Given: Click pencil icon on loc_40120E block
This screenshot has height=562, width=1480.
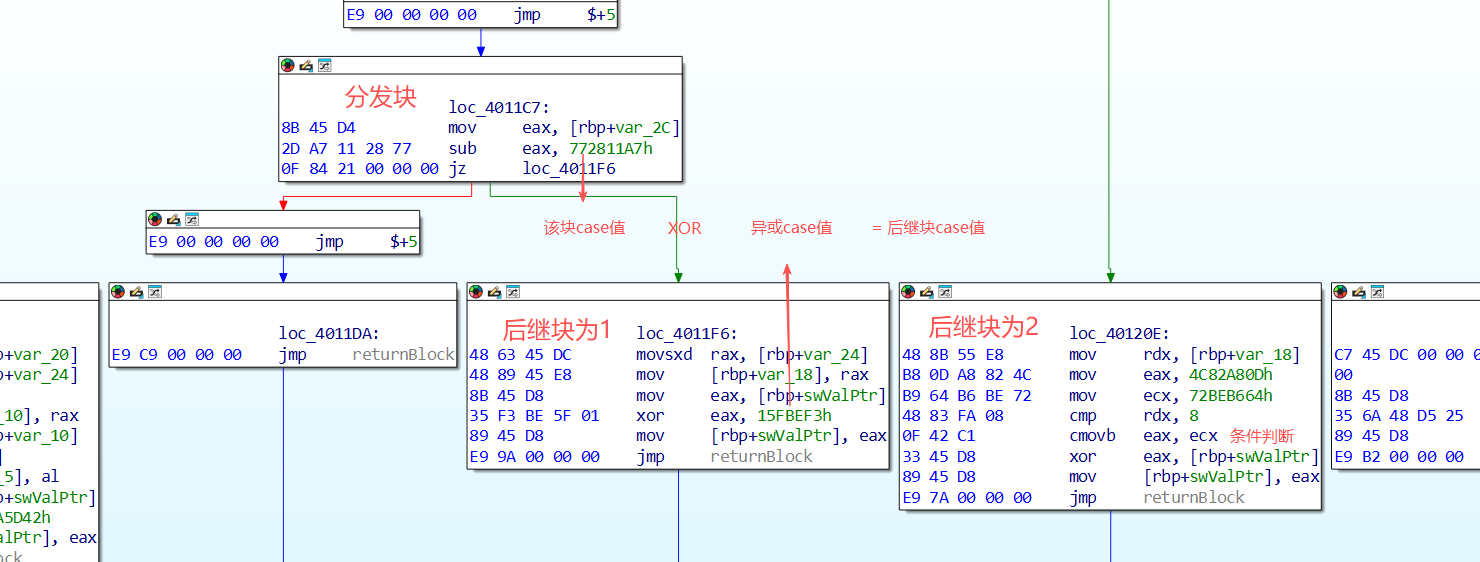Looking at the screenshot, I should pyautogui.click(x=927, y=291).
